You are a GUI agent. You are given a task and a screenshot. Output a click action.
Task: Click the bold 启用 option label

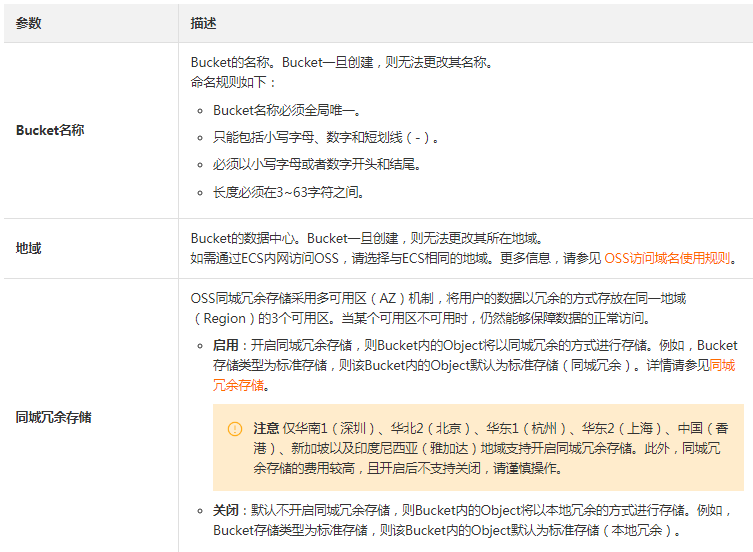click(x=226, y=345)
